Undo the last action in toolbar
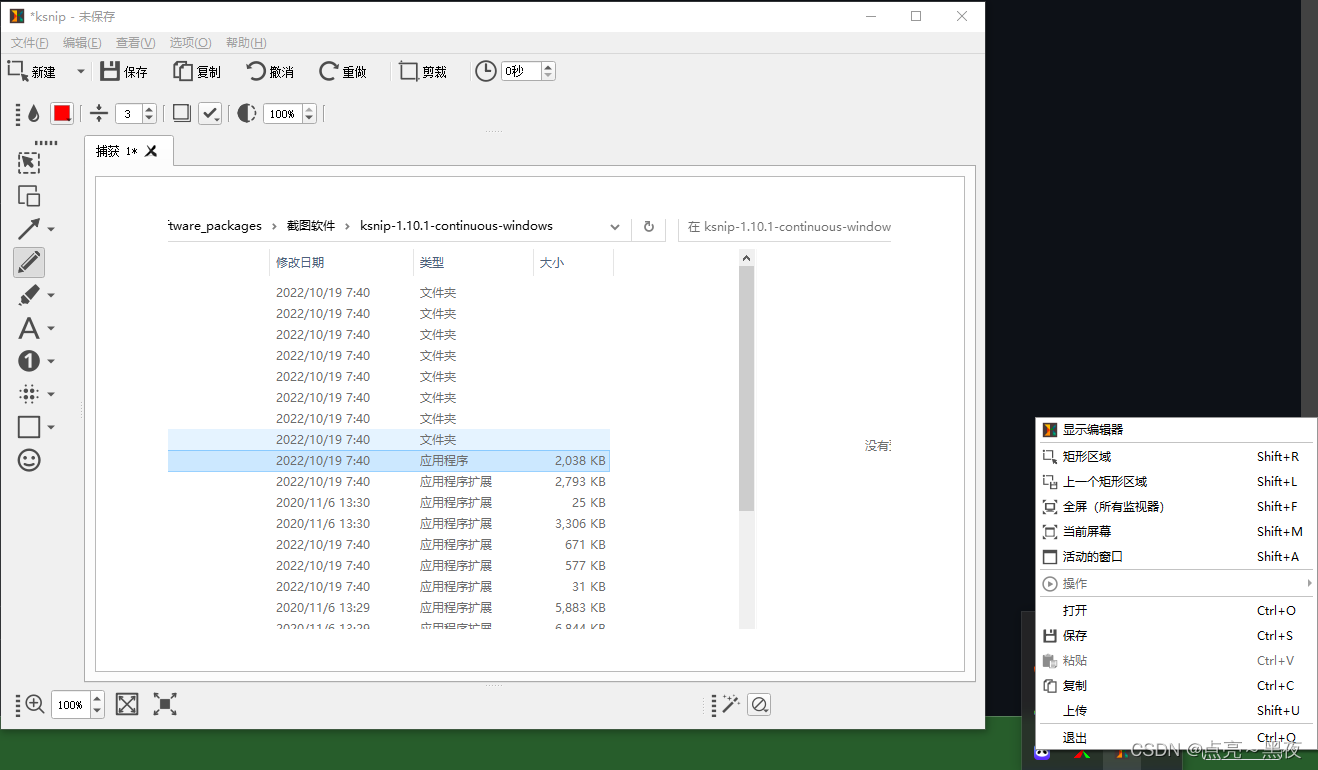This screenshot has height=770, width=1318. [270, 72]
